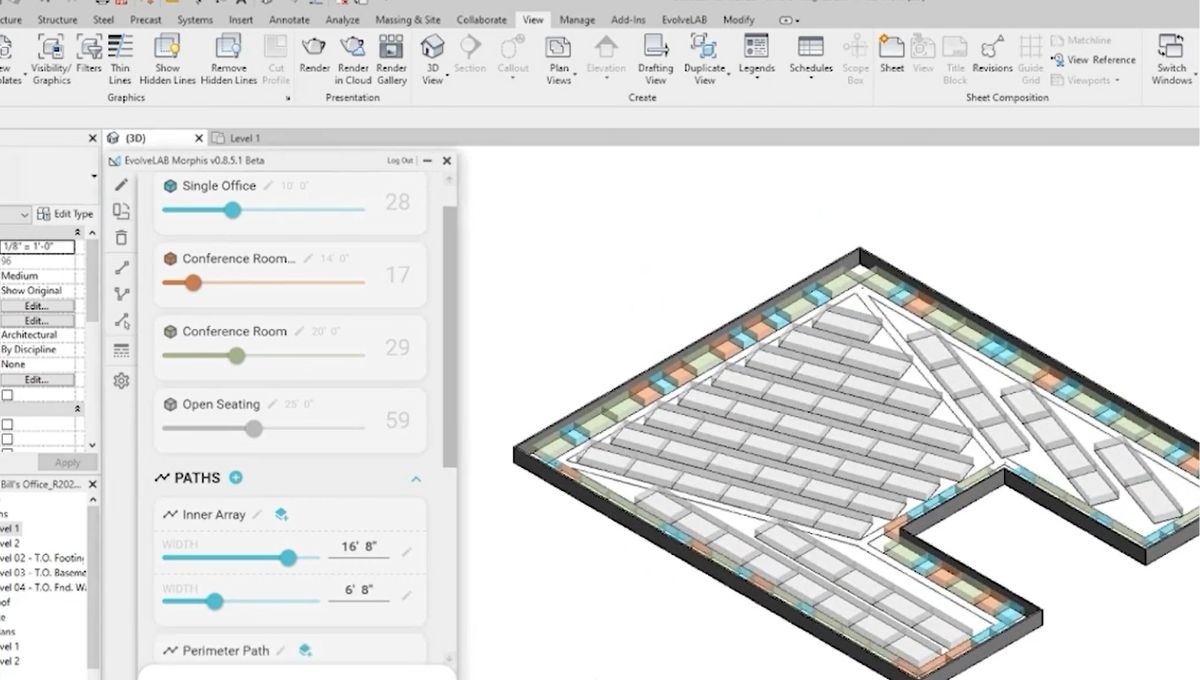The height and width of the screenshot is (680, 1200).
Task: Click the trash delete icon in Morphis sidebar
Action: 121,238
